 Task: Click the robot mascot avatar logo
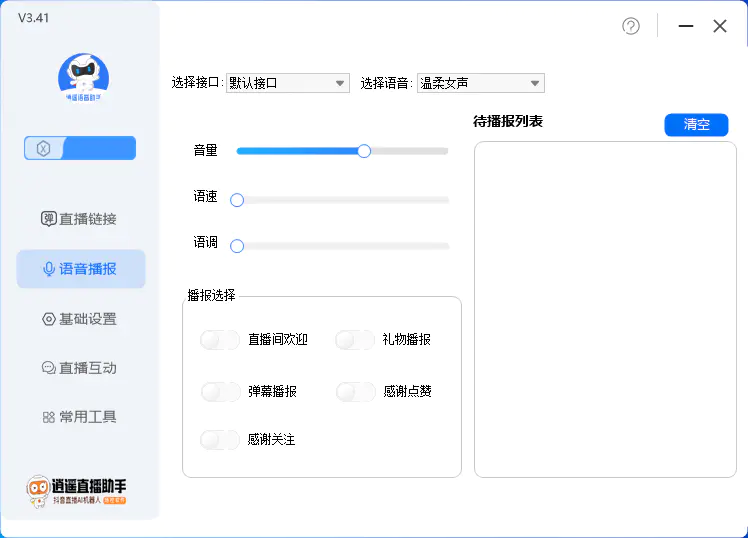(84, 78)
